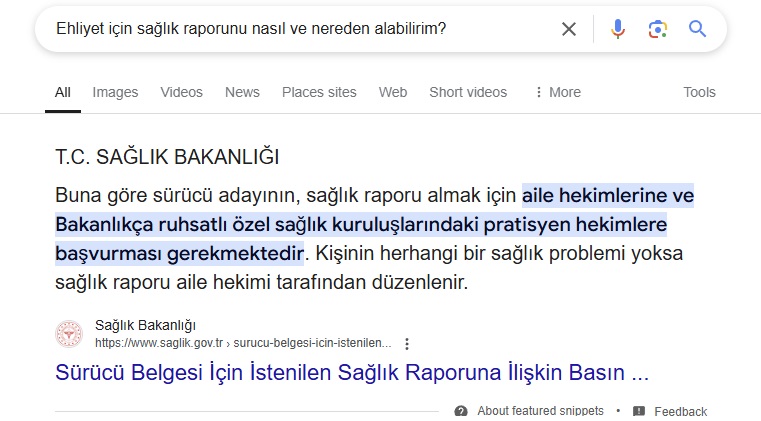Screen dimensions: 761x421
Task: Open the three-dot menu beside the result URL
Action: tap(407, 343)
